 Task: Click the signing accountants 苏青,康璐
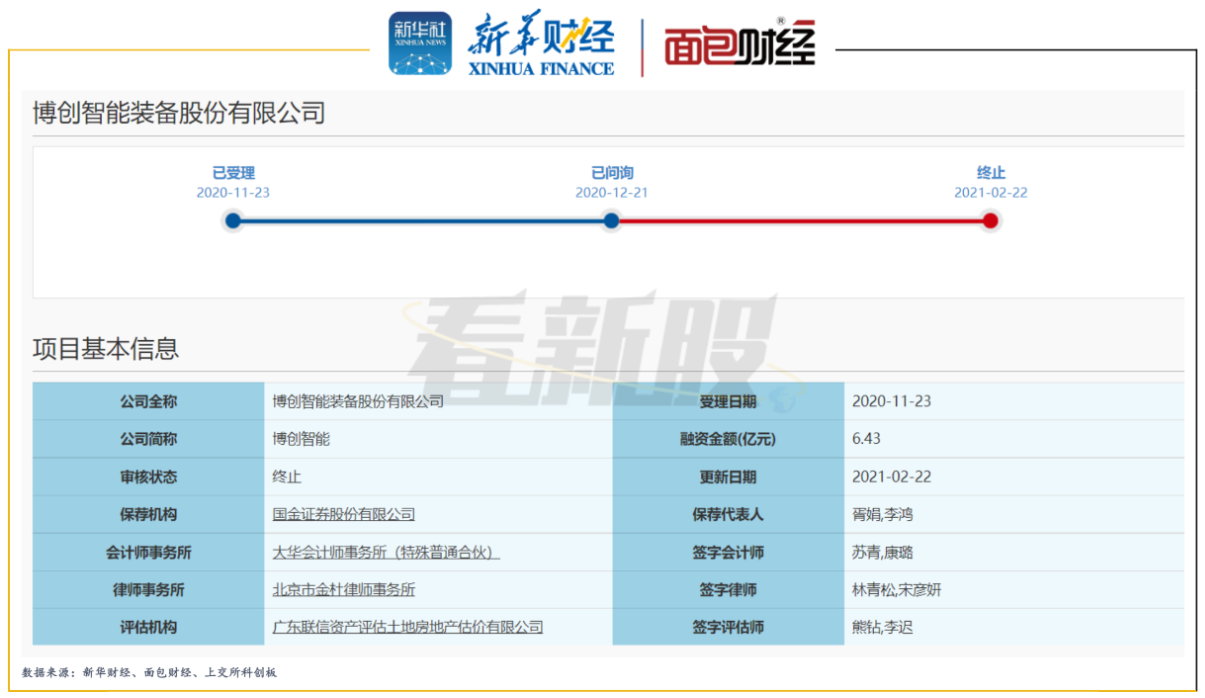pos(882,553)
